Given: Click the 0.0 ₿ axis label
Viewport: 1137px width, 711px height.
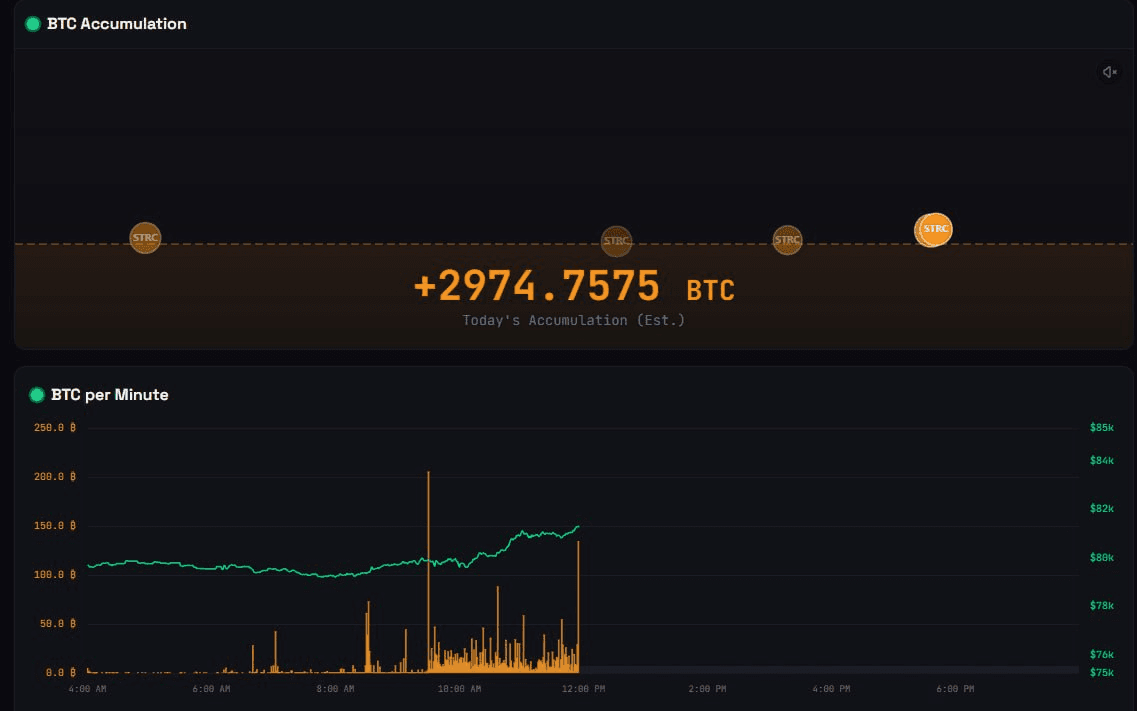Looking at the screenshot, I should pyautogui.click(x=61, y=673).
